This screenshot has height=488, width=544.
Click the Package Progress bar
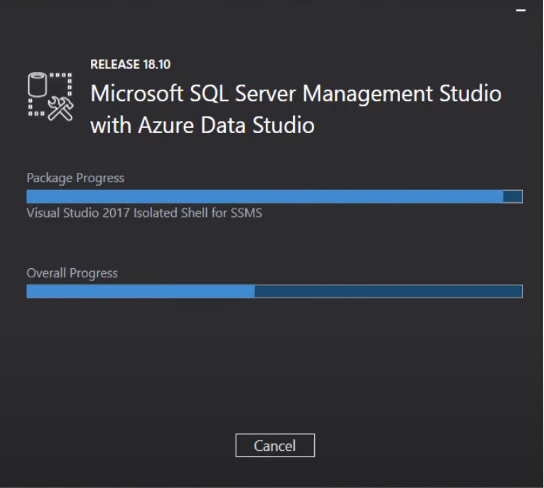(274, 196)
